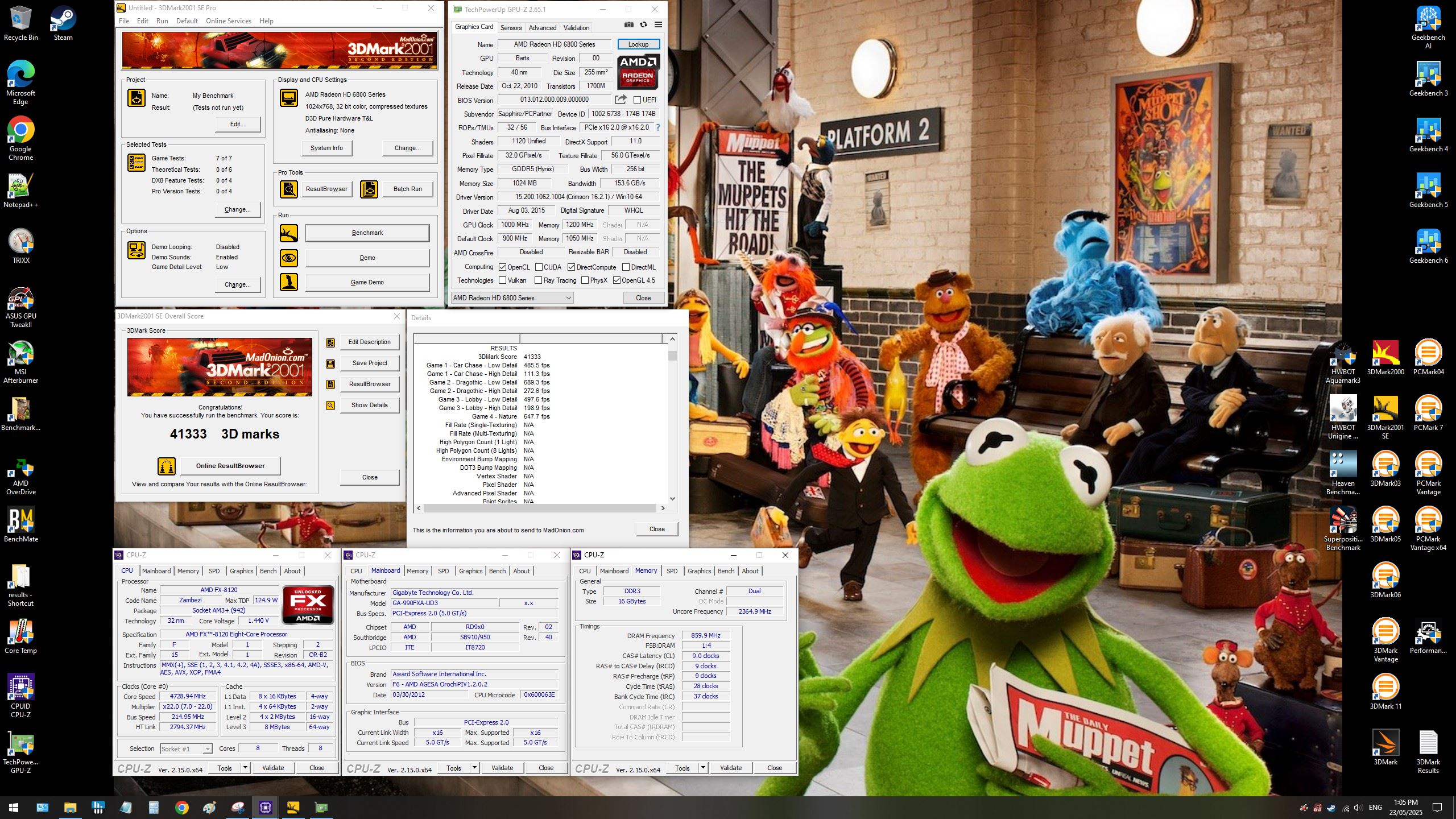Toggle the Ray Tracing checkbox in GPU-Z
Viewport: 1456px width, 819px height.
[539, 280]
